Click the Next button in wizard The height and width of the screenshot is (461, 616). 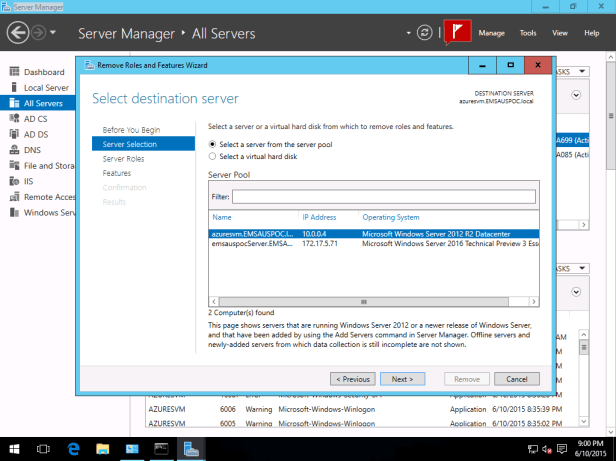point(402,379)
